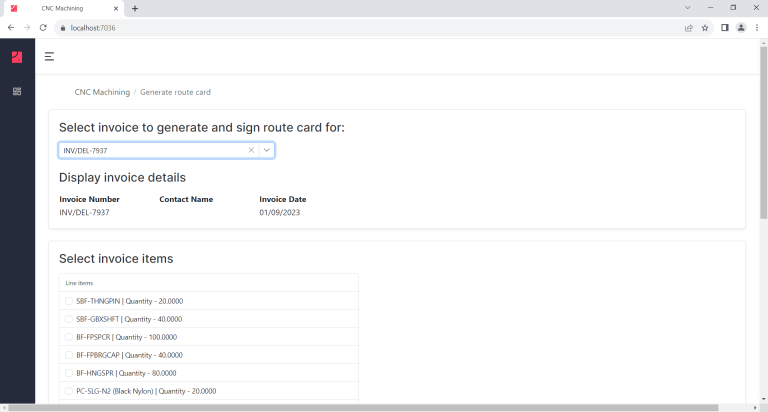Open the dashboard icon in sidebar

click(x=17, y=91)
